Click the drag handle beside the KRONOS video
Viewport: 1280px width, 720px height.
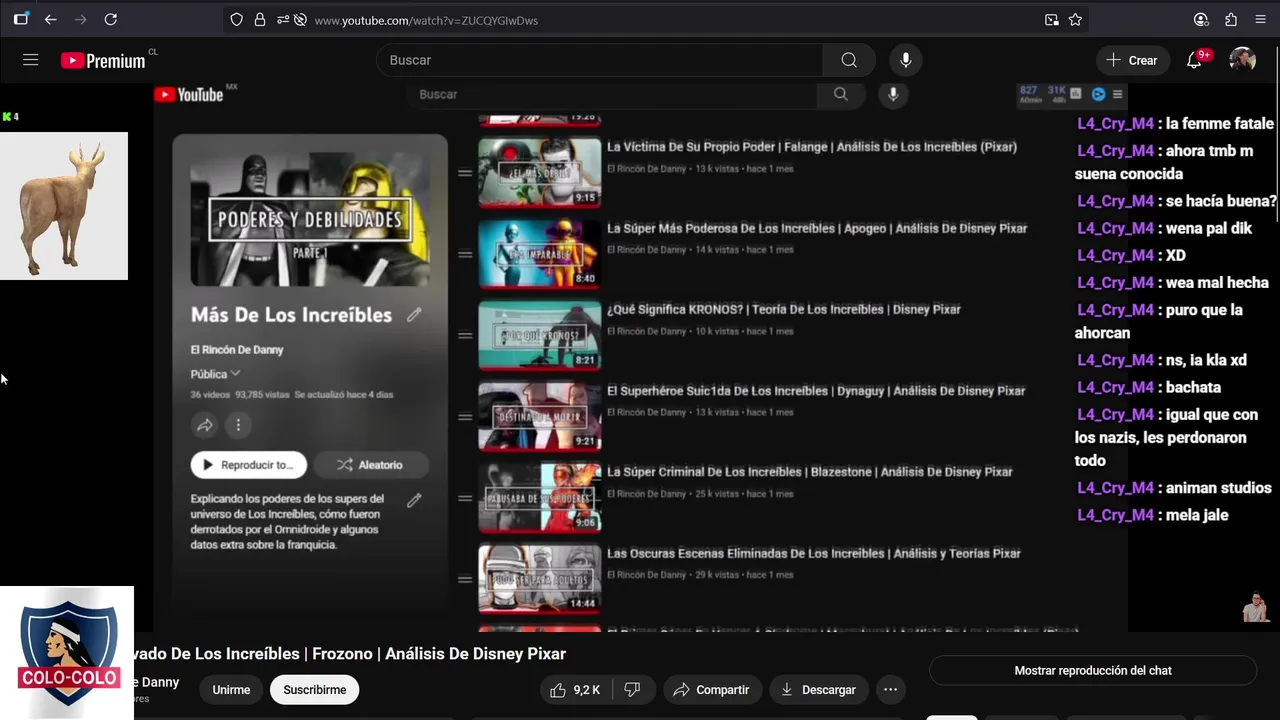[x=465, y=335]
